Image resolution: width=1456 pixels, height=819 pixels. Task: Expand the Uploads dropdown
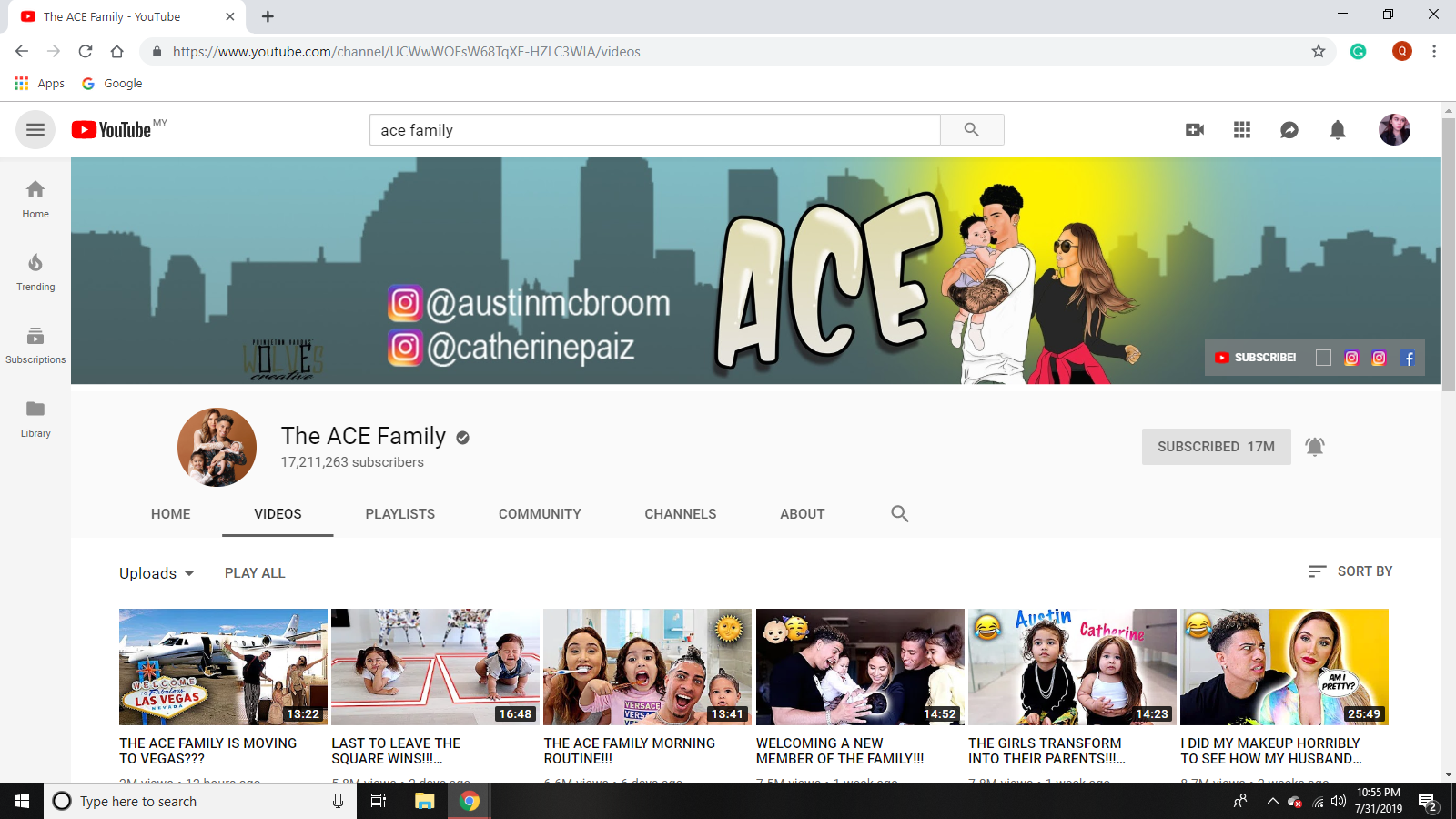pyautogui.click(x=157, y=573)
